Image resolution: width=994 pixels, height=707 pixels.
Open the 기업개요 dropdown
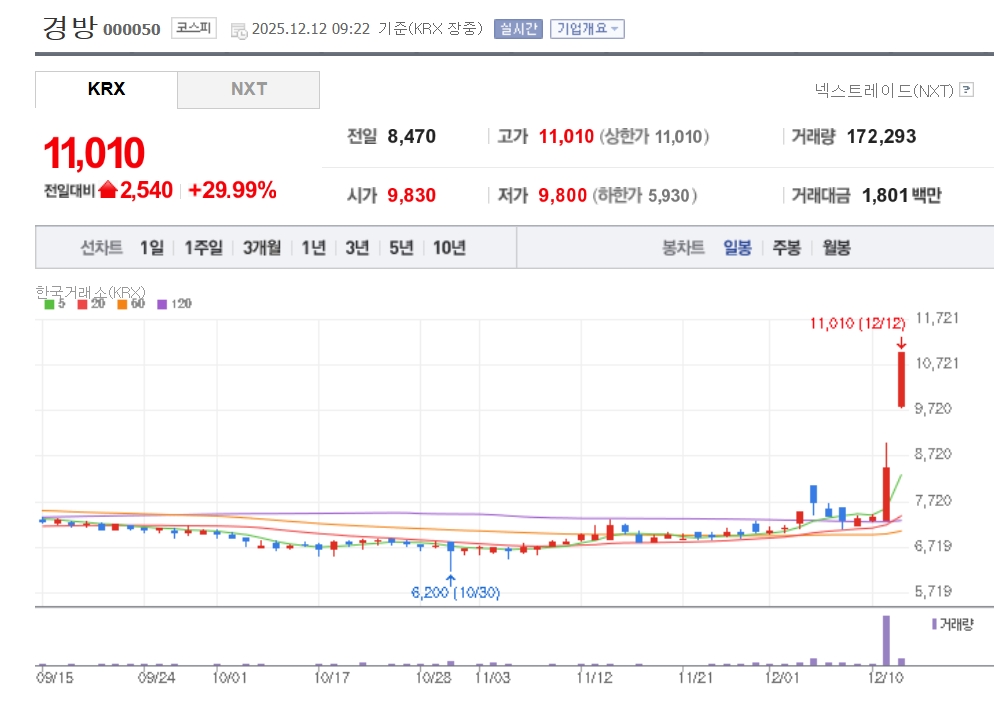tap(587, 29)
